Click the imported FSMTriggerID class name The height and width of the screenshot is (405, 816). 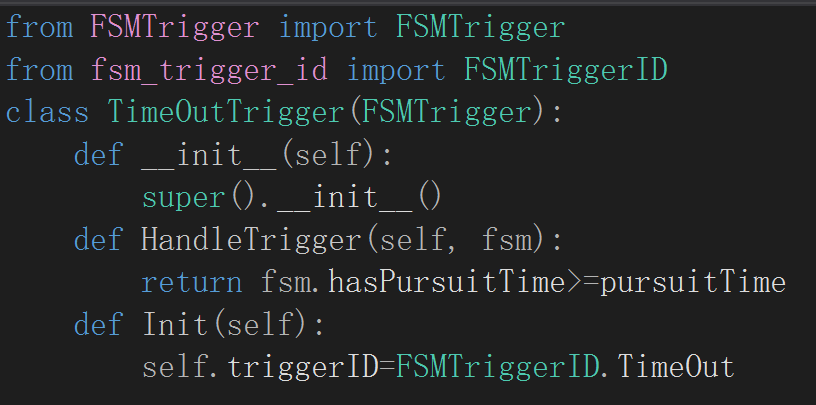pyautogui.click(x=565, y=70)
